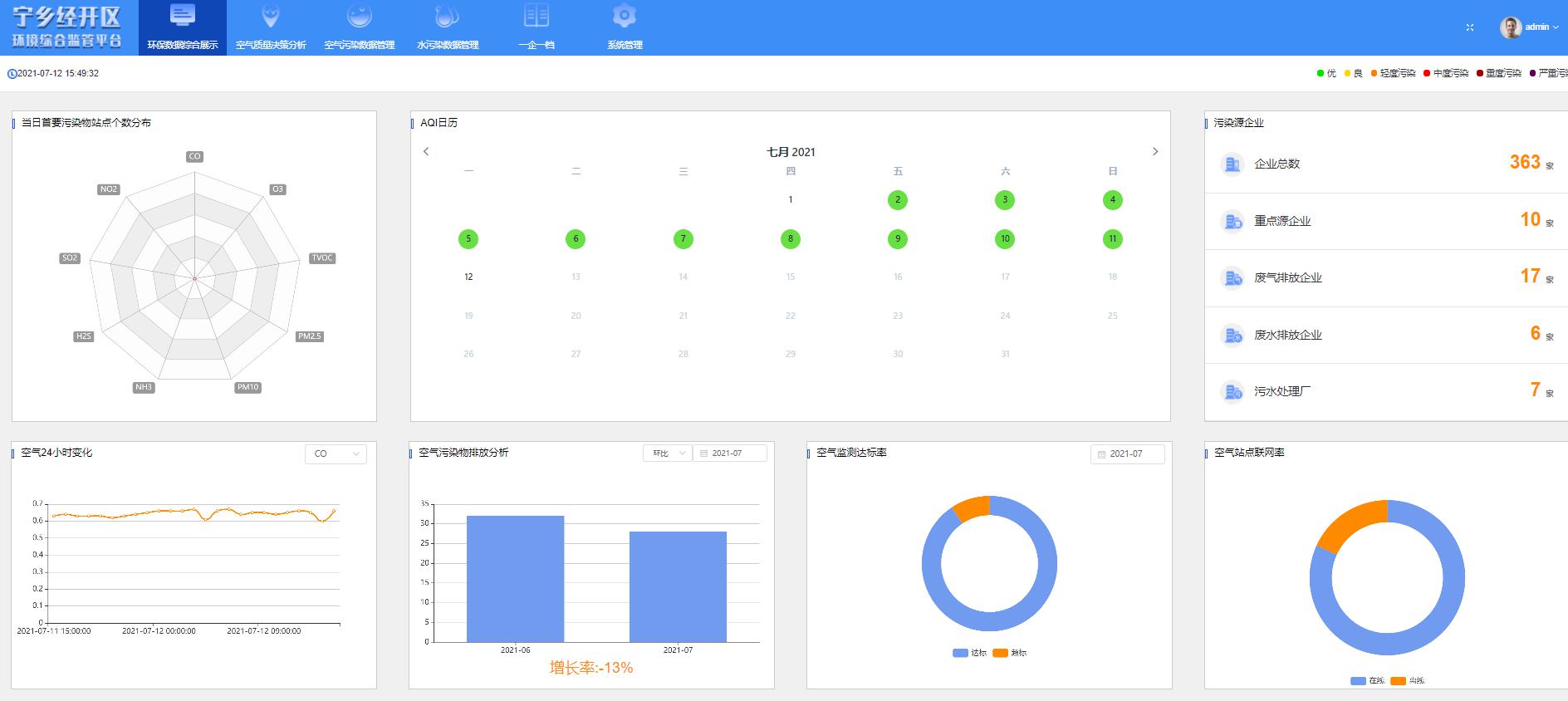Screen dimensions: 1568x701
Task: Click the 2021-07 date field in 空气监测达标率
Action: click(x=1127, y=453)
